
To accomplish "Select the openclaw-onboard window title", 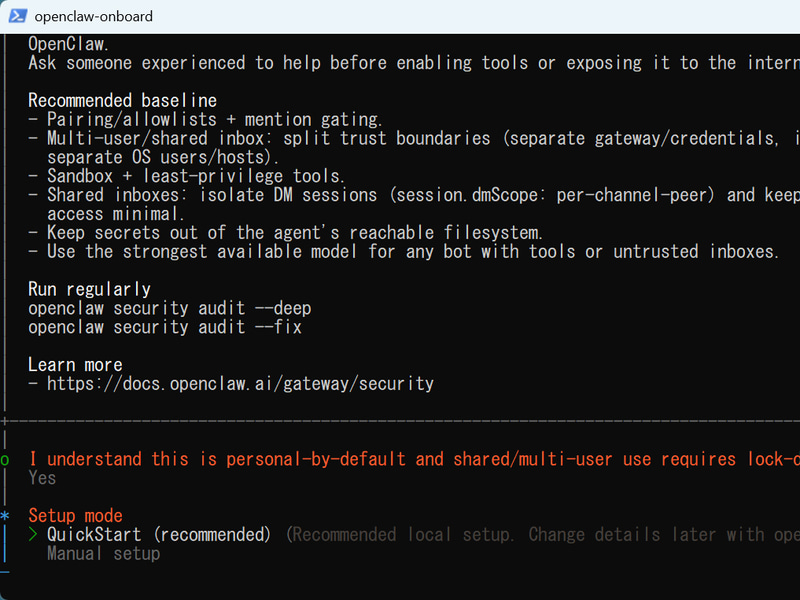I will click(x=93, y=16).
